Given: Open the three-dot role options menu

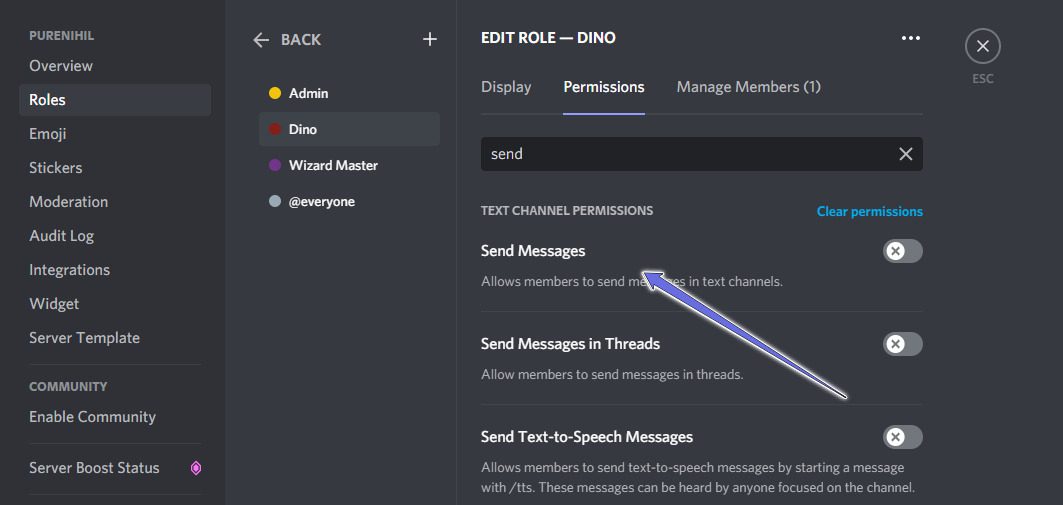Looking at the screenshot, I should pyautogui.click(x=910, y=38).
